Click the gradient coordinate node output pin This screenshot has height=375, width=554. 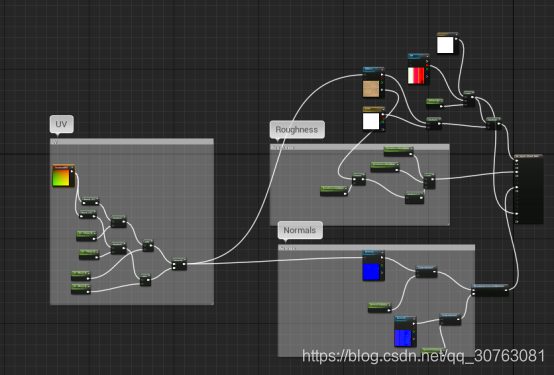[x=72, y=172]
